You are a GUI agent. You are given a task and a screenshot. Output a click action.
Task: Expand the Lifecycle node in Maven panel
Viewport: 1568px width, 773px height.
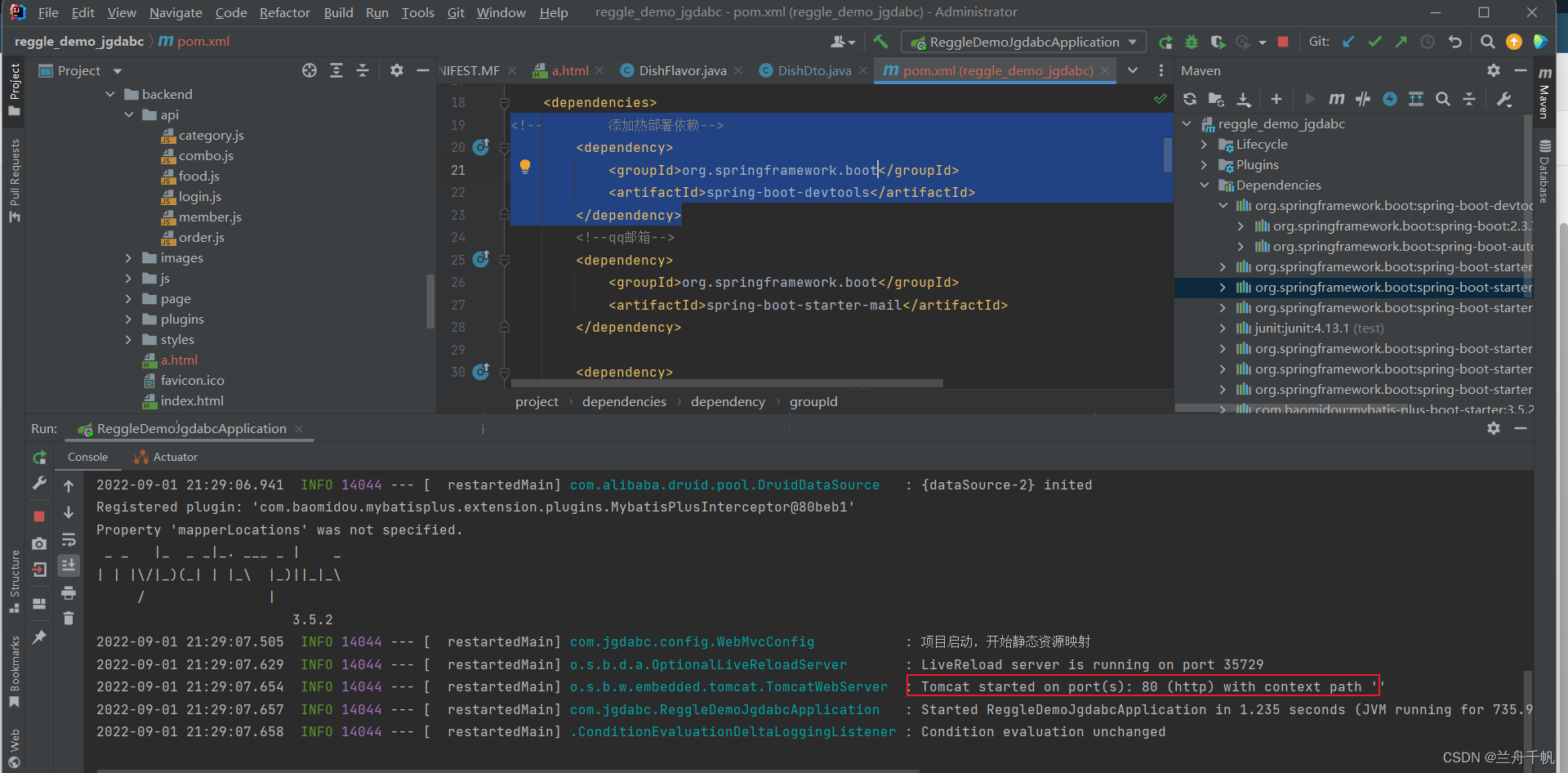[1203, 144]
